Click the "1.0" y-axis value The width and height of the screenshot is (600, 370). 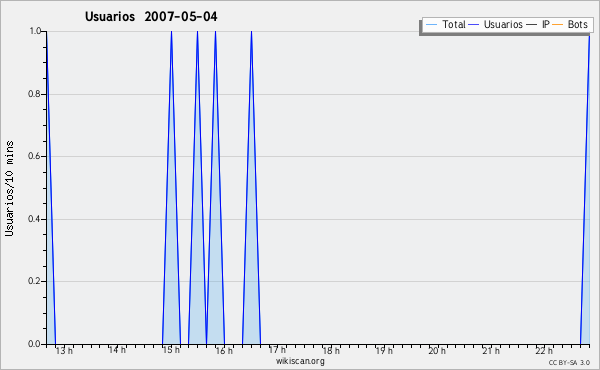[x=35, y=31]
